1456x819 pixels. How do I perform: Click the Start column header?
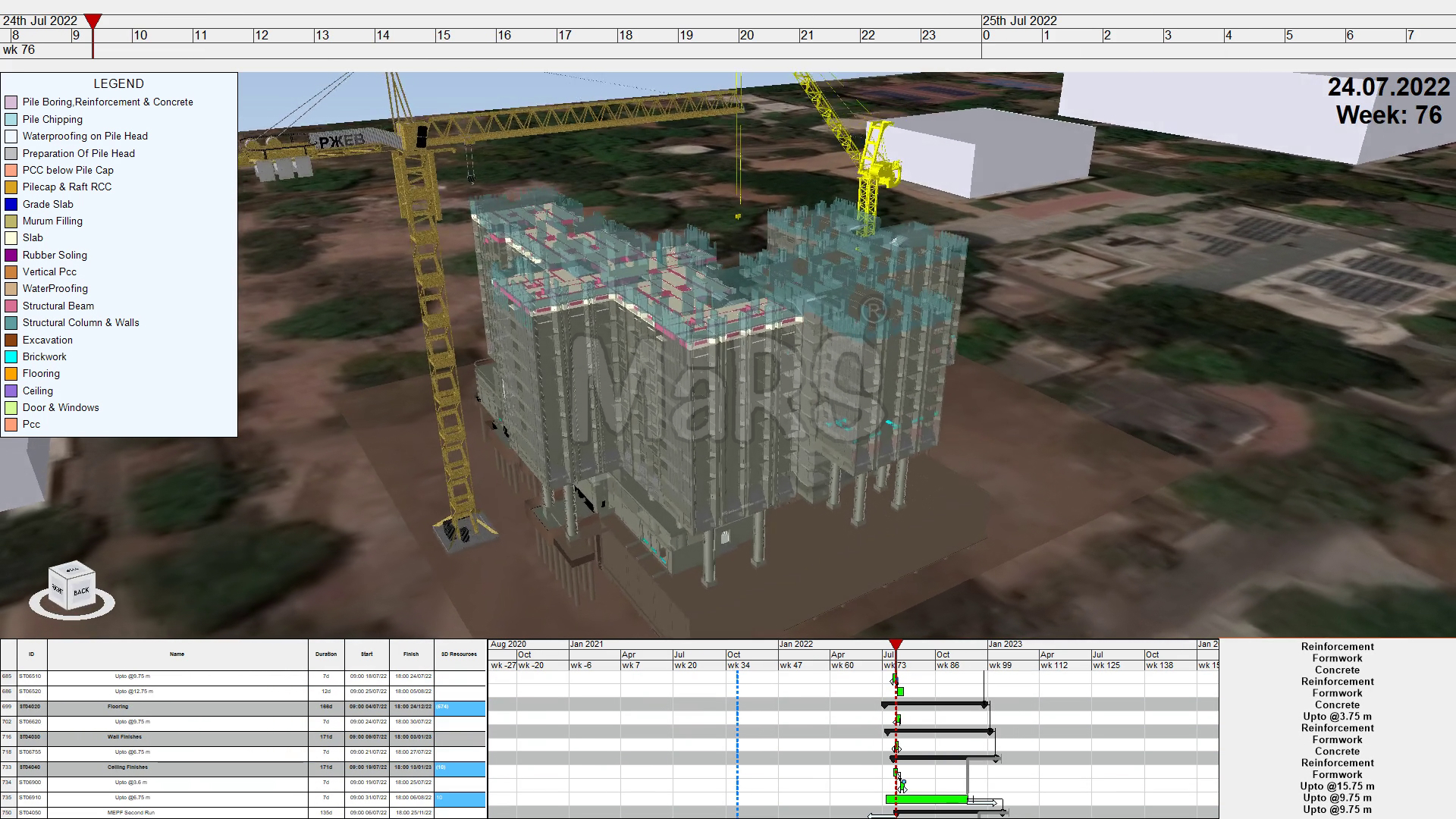(367, 654)
